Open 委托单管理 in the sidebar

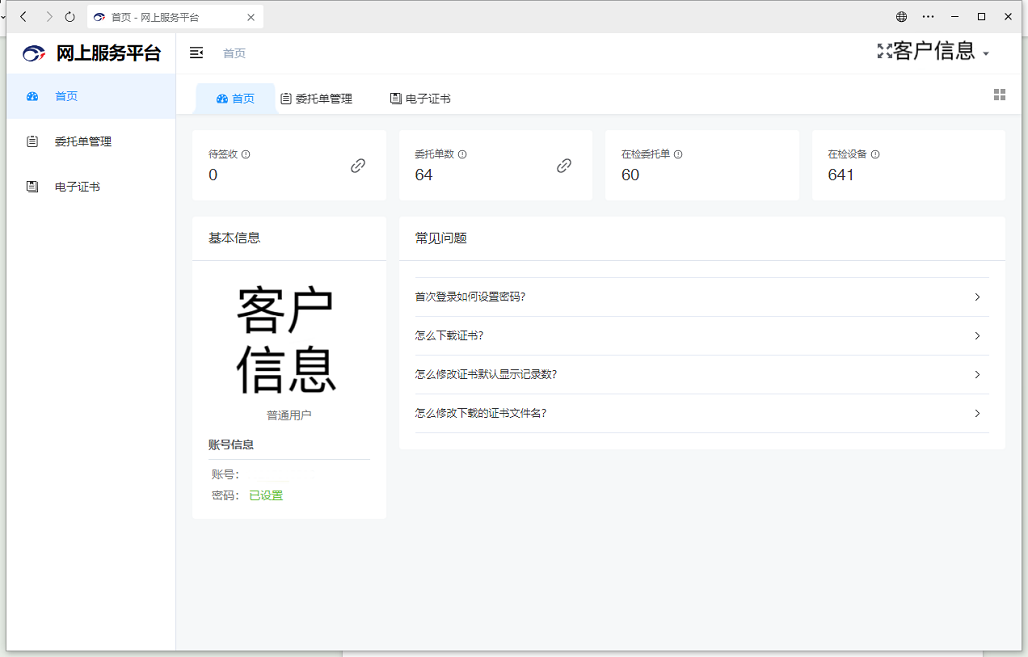point(83,142)
